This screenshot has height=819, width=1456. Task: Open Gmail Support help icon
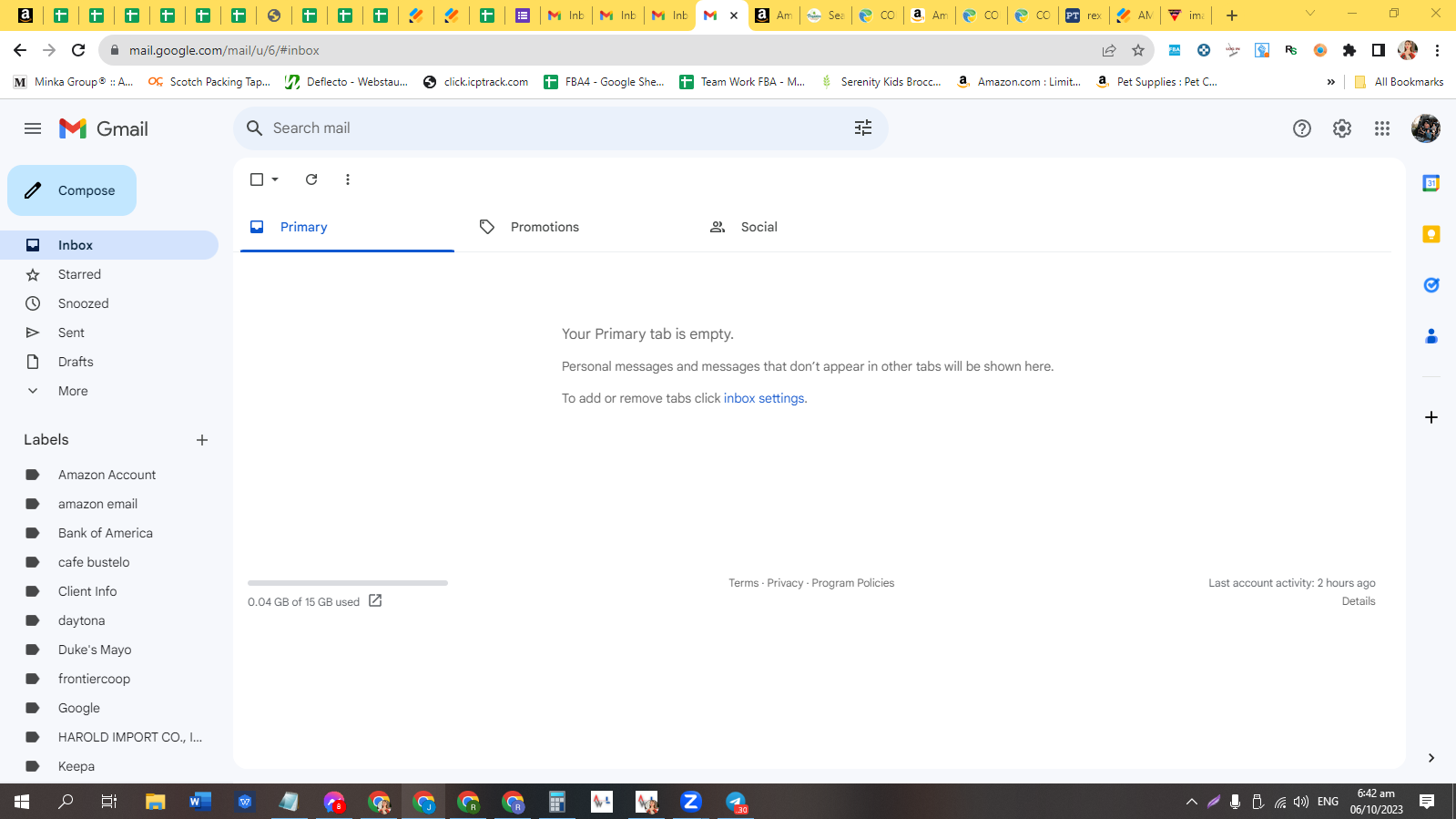1302,128
